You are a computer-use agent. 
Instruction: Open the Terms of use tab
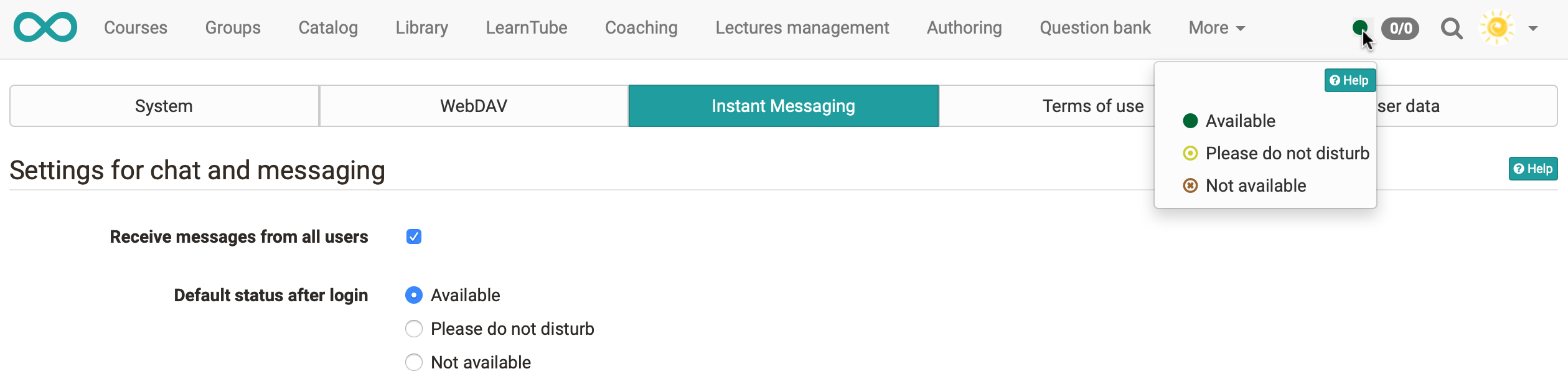tap(1058, 106)
